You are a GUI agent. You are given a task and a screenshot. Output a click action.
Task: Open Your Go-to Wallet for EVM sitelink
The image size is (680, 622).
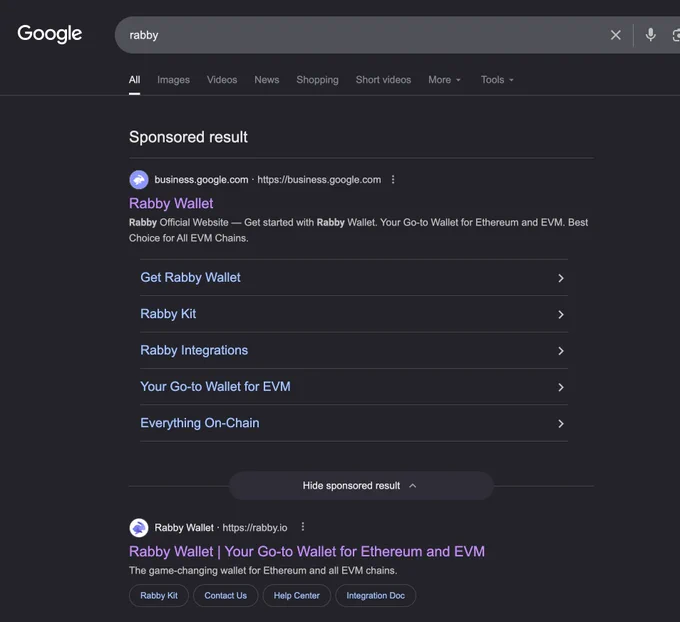pos(216,386)
